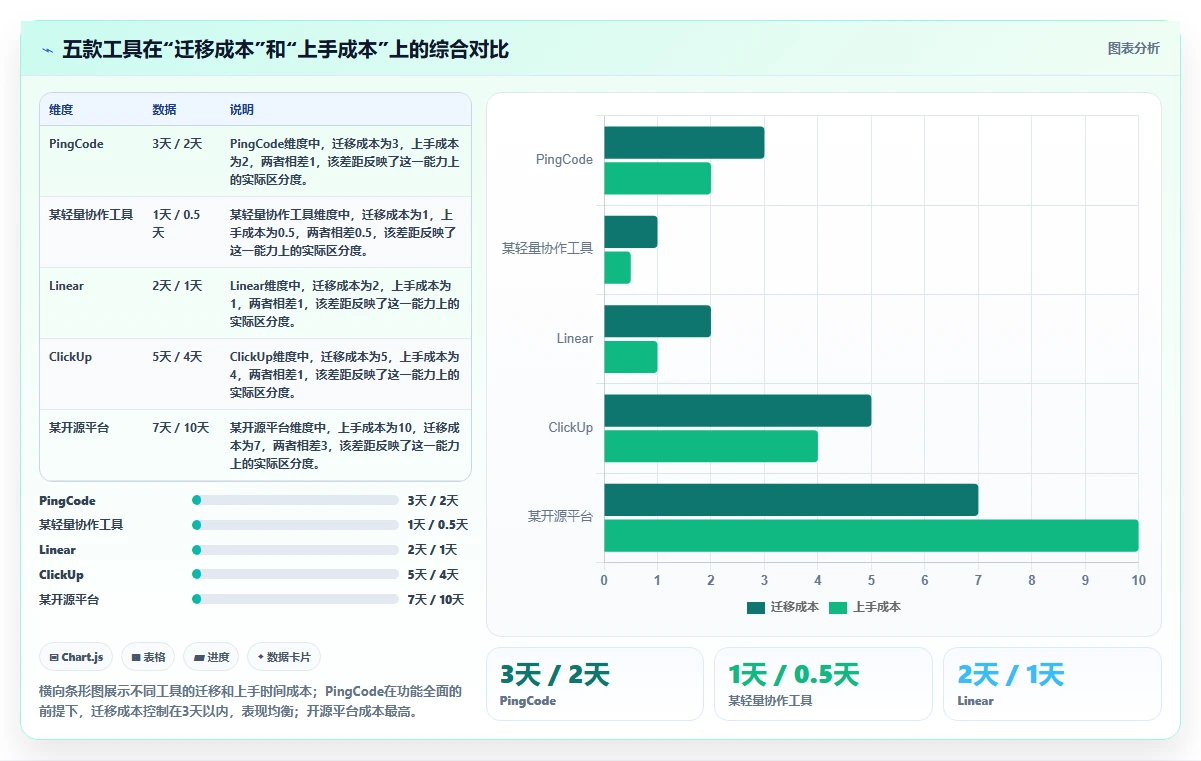Click the 某轻量协作工具 上手成本 light green bar
This screenshot has height=761, width=1201.
pyautogui.click(x=617, y=267)
